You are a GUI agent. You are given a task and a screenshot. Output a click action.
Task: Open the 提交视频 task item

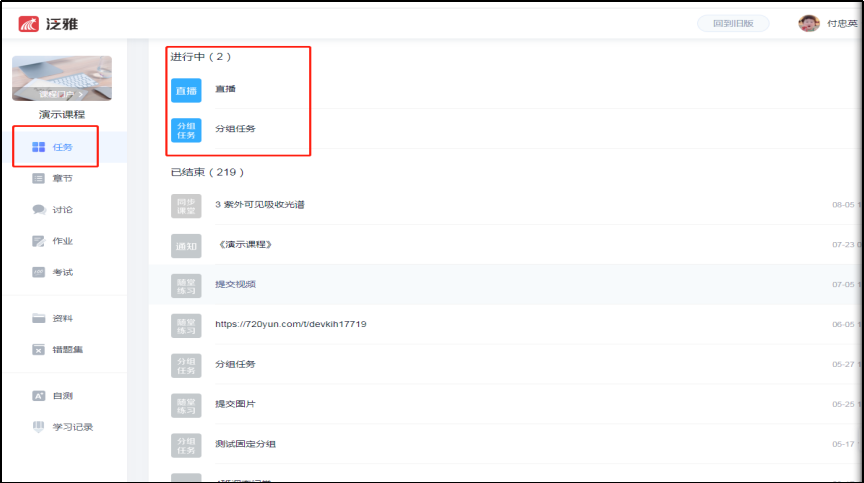tap(235, 284)
